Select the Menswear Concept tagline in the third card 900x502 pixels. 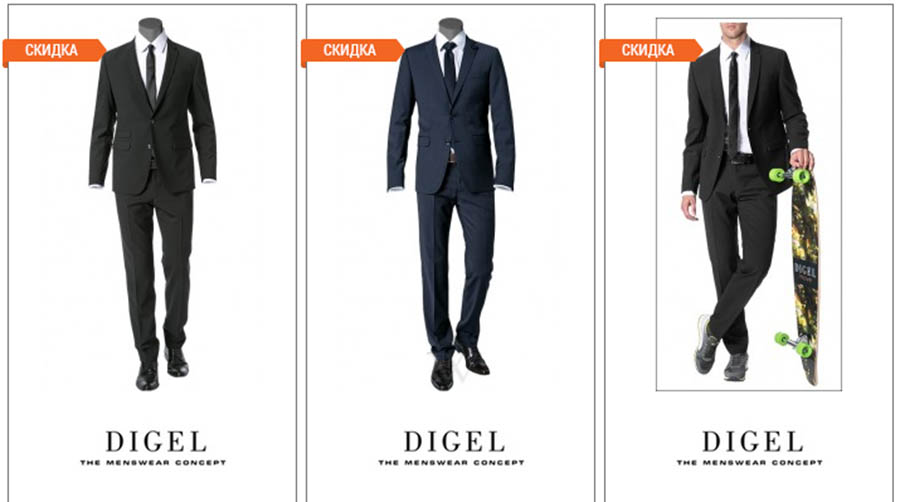tap(749, 462)
